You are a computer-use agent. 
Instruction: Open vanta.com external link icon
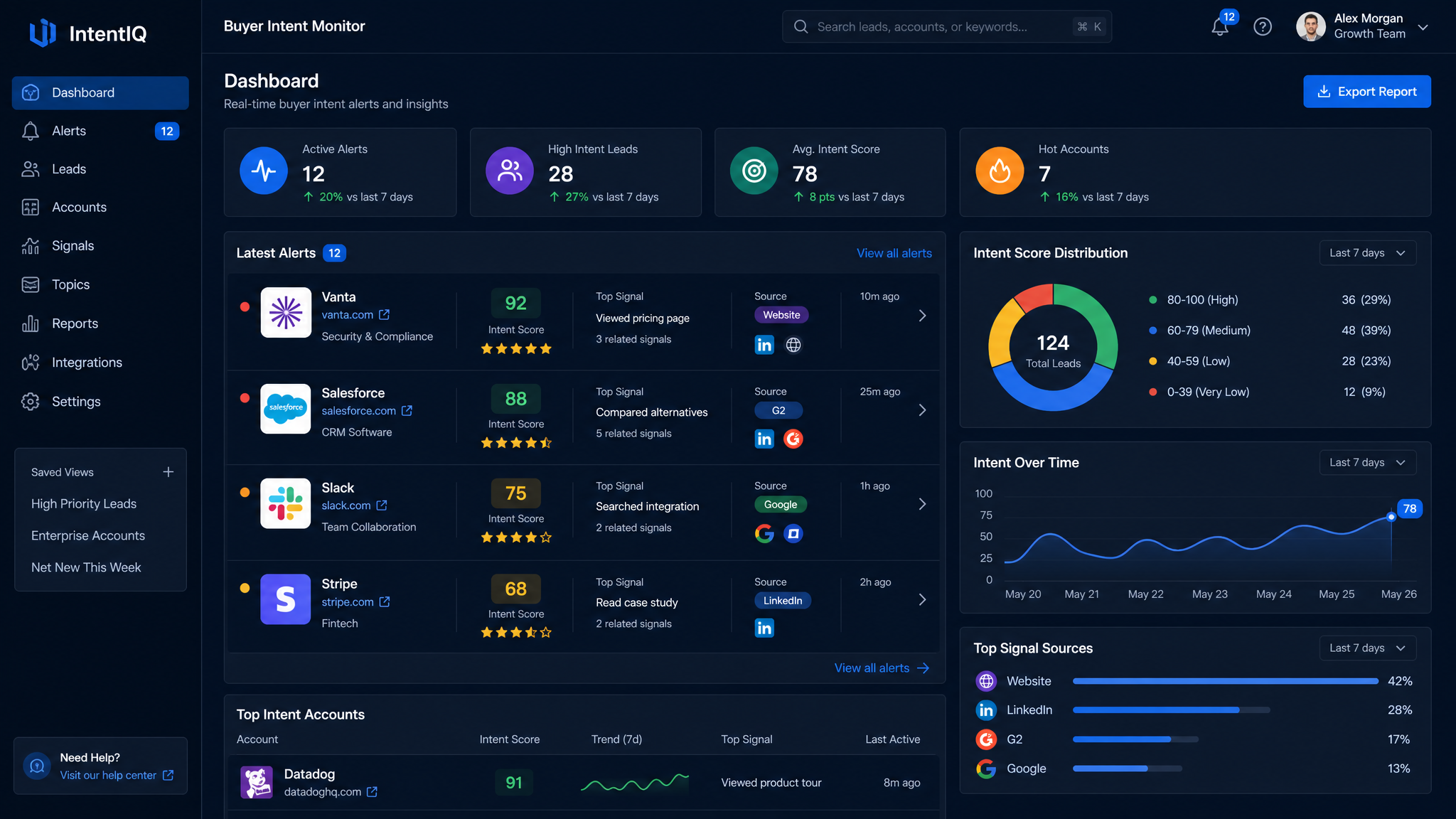point(385,314)
